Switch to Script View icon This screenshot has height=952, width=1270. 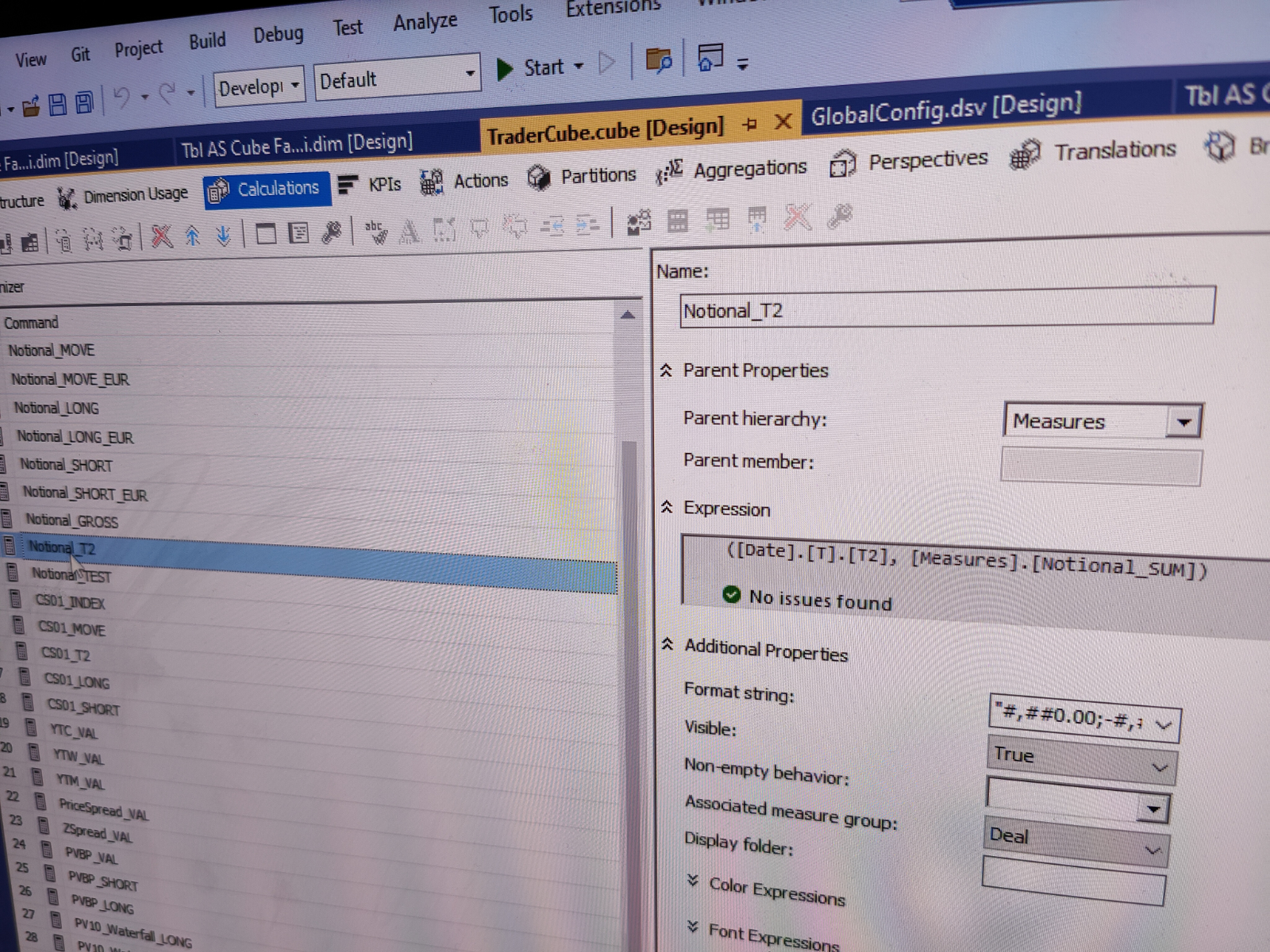298,232
